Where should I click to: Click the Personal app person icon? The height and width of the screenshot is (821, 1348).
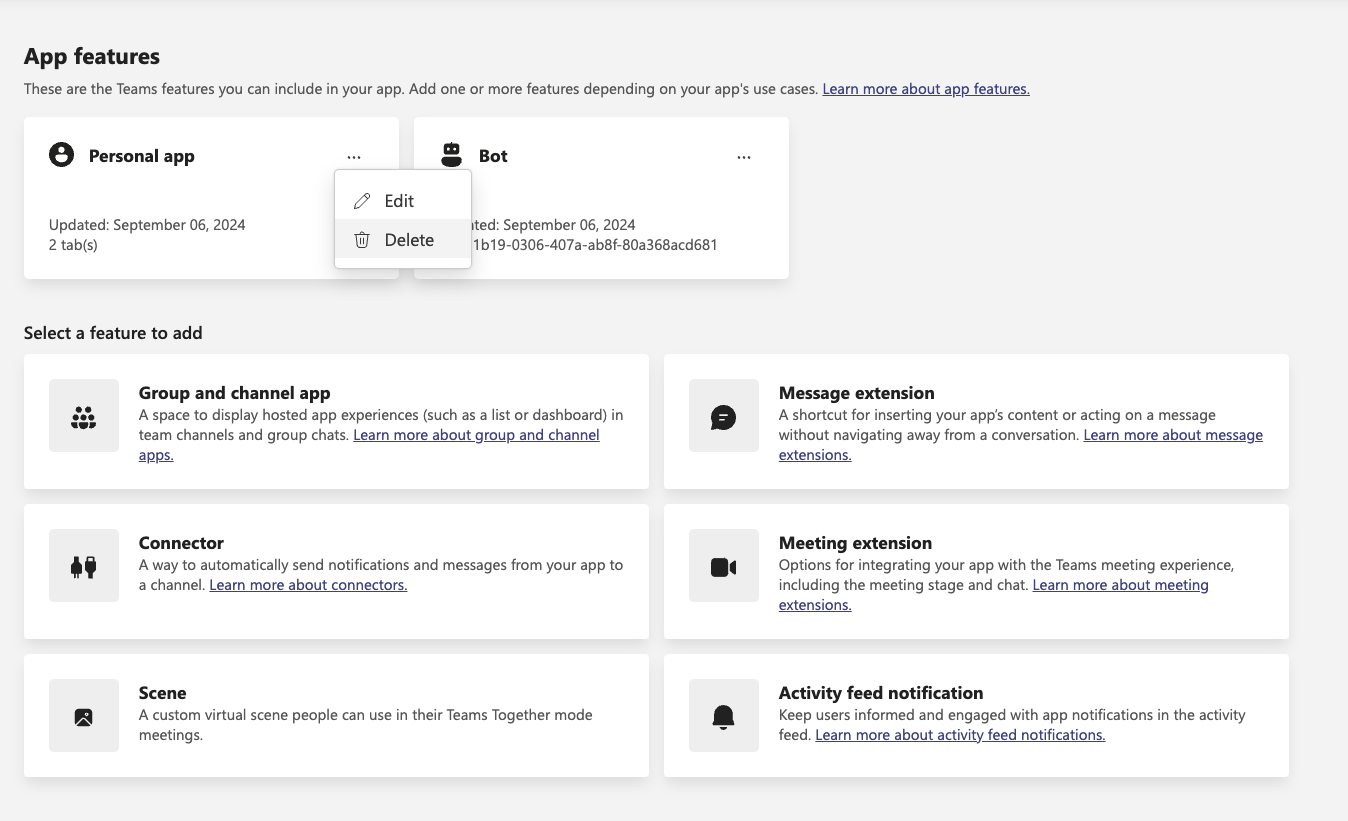coord(61,155)
